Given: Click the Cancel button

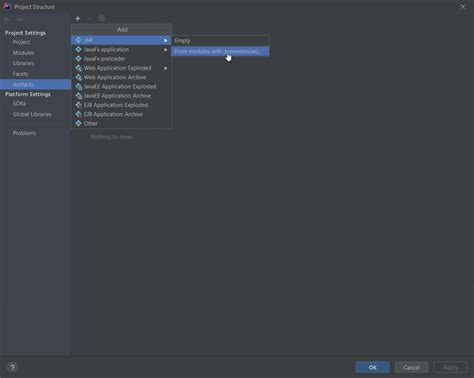Looking at the screenshot, I should (x=412, y=367).
